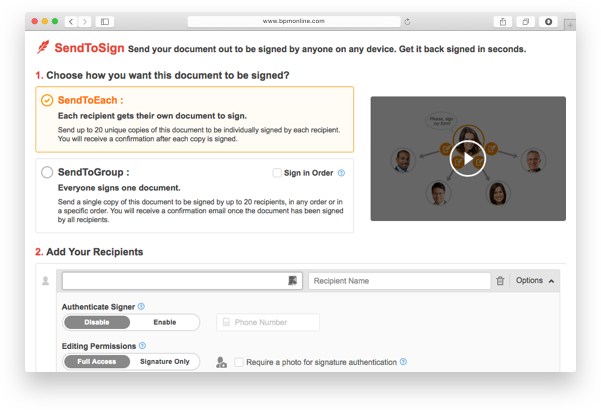601x410 pixels.
Task: Select the SendToGroup radio option
Action: [x=47, y=172]
